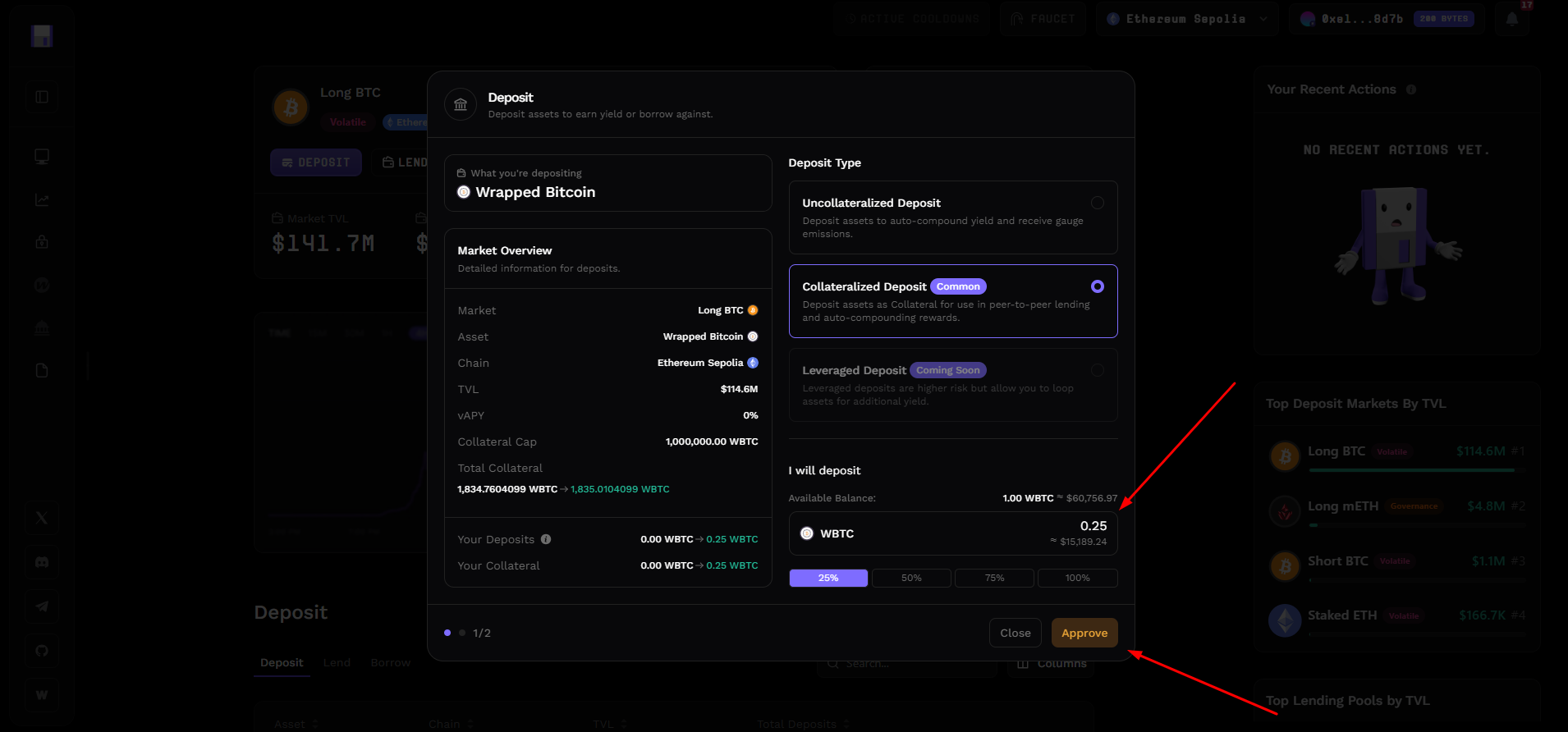Switch to the Deposit tab below
Image resolution: width=1568 pixels, height=732 pixels.
coord(282,663)
